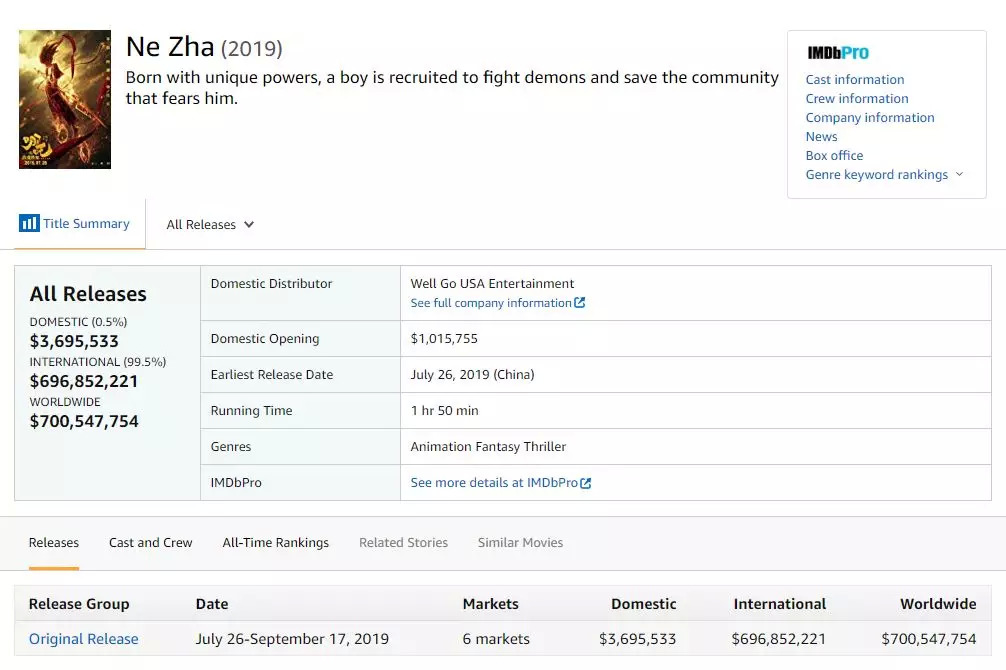Click See full company information link
The height and width of the screenshot is (670, 1006).
[x=491, y=303]
